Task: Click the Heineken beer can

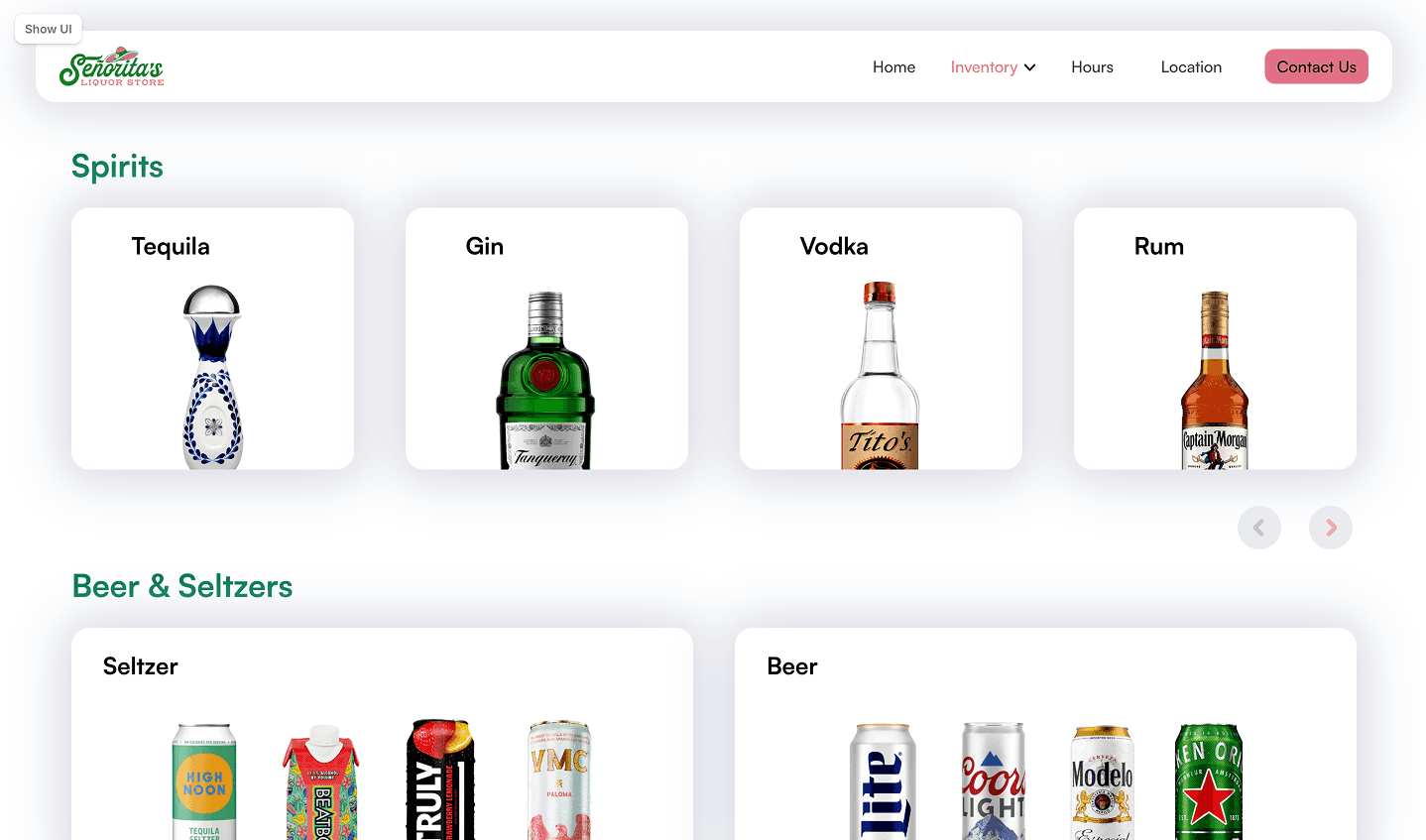Action: tap(1209, 781)
